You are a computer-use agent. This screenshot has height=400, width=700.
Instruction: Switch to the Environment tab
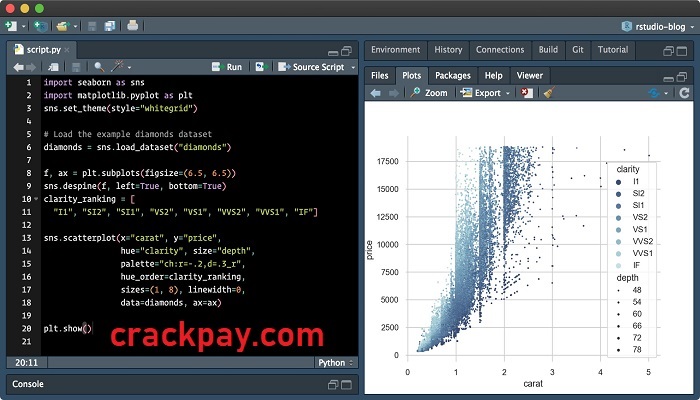click(396, 50)
